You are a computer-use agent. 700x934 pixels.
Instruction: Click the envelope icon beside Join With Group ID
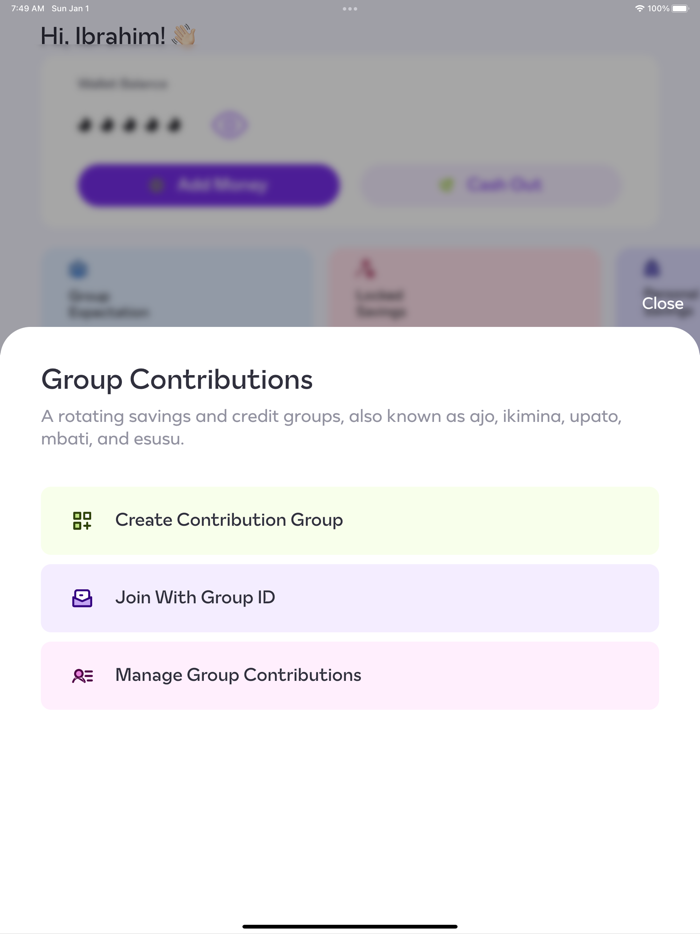[82, 597]
